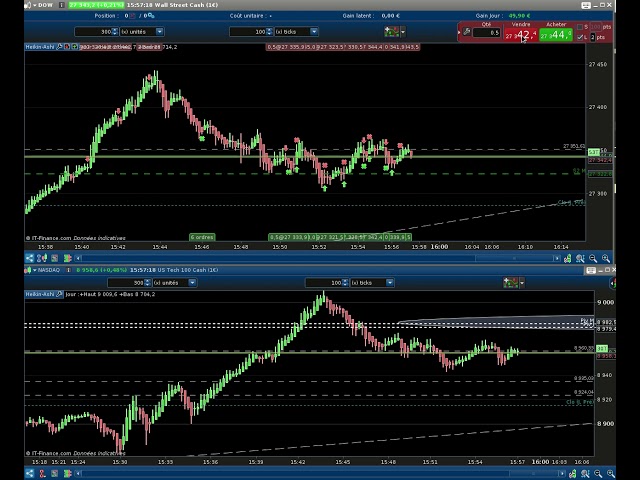This screenshot has height=480, width=640.
Task: Click the red cursor icon in NASDAQ toolbar
Action: [x=42, y=474]
